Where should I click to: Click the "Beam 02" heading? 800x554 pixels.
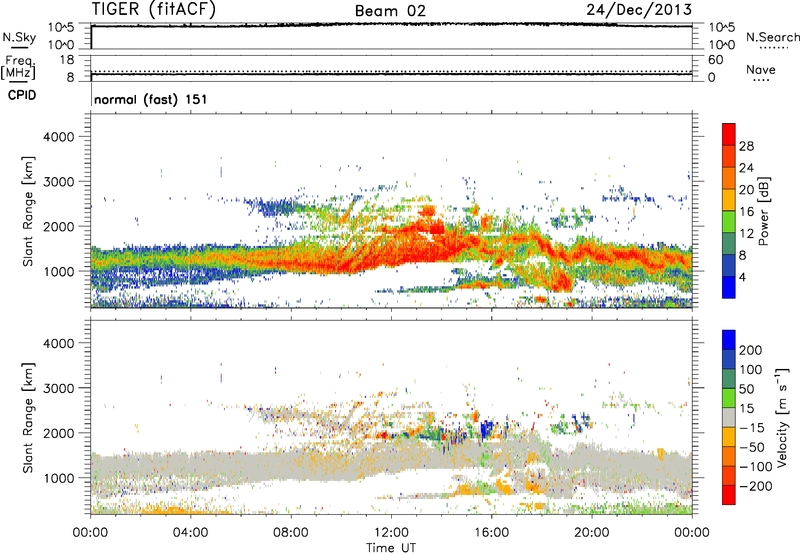pos(390,11)
